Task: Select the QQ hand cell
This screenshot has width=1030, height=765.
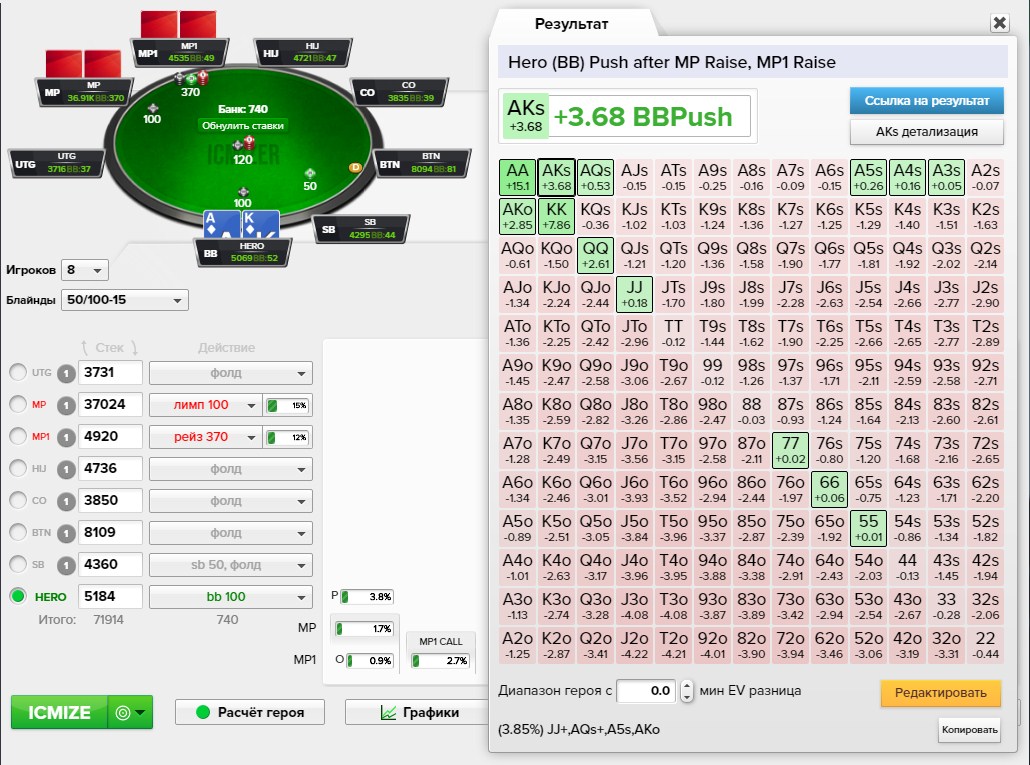Action: [x=596, y=255]
